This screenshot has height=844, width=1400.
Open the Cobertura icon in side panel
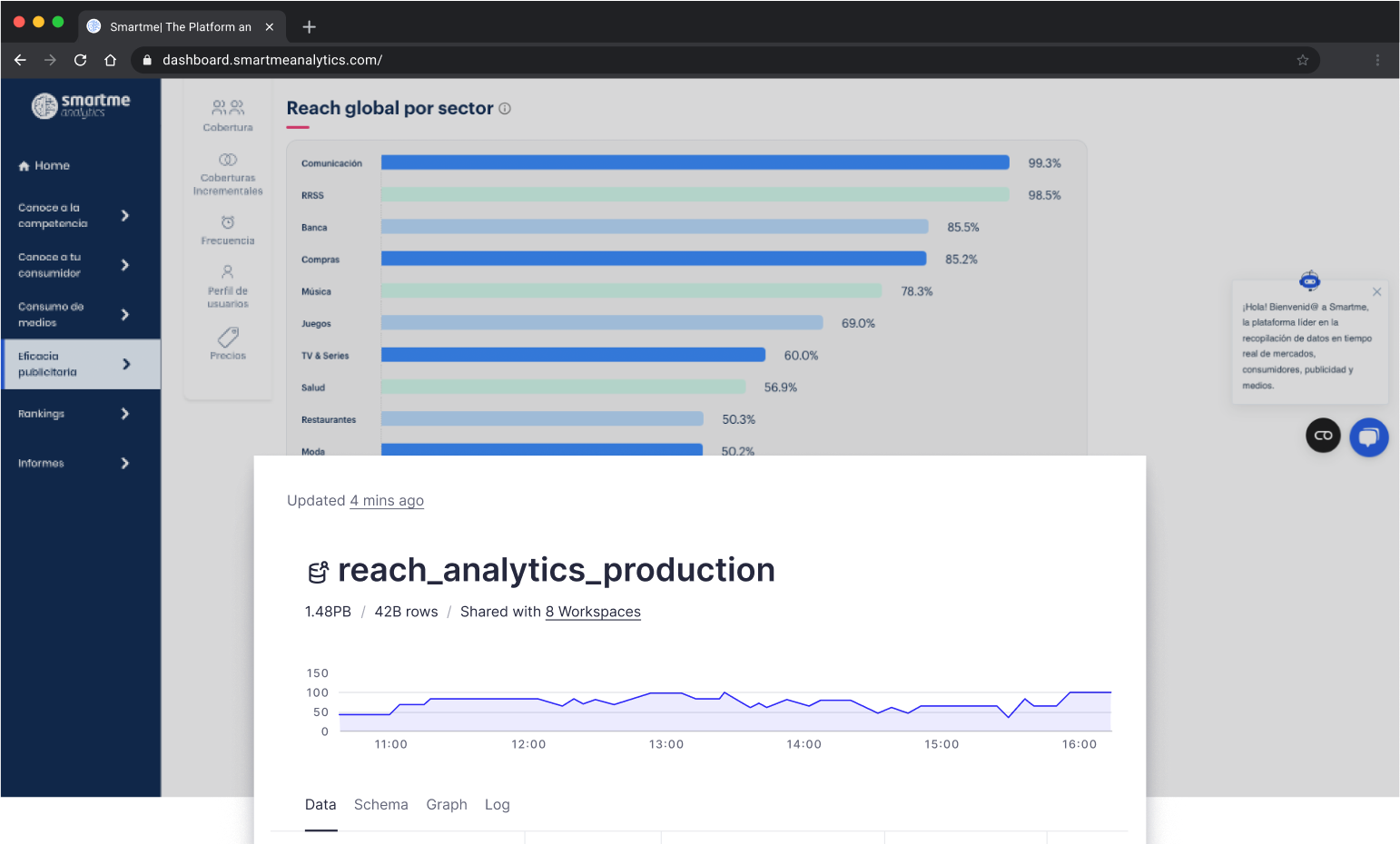click(228, 108)
